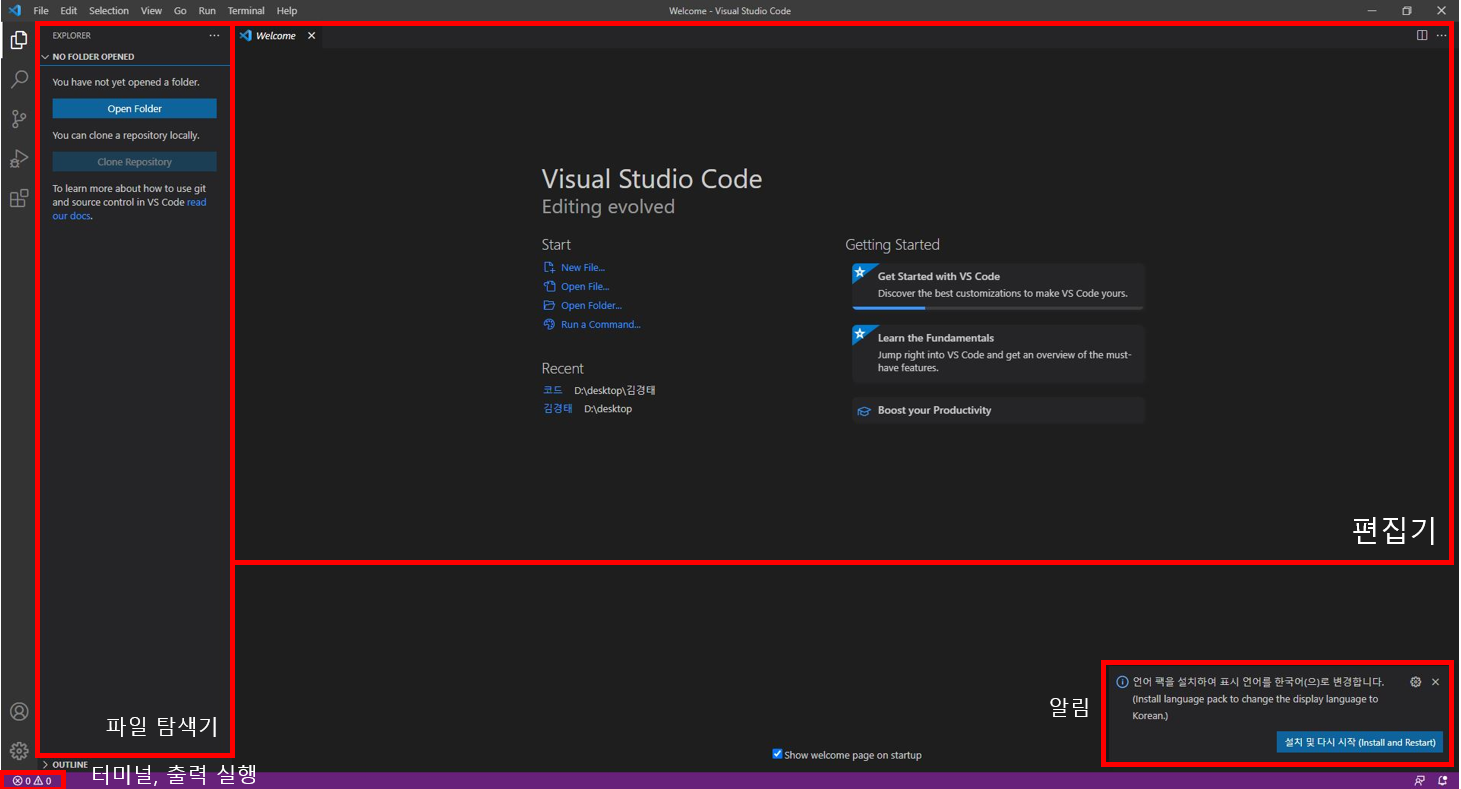Image resolution: width=1461 pixels, height=789 pixels.
Task: Split the editor to the right
Action: click(x=1421, y=35)
